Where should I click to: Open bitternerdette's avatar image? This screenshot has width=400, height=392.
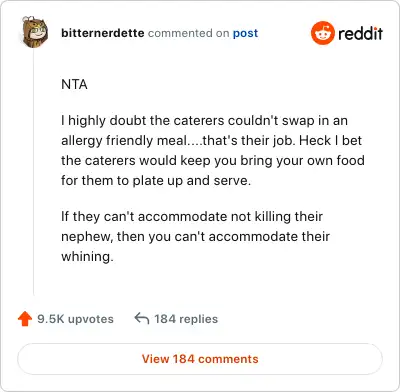[x=35, y=32]
